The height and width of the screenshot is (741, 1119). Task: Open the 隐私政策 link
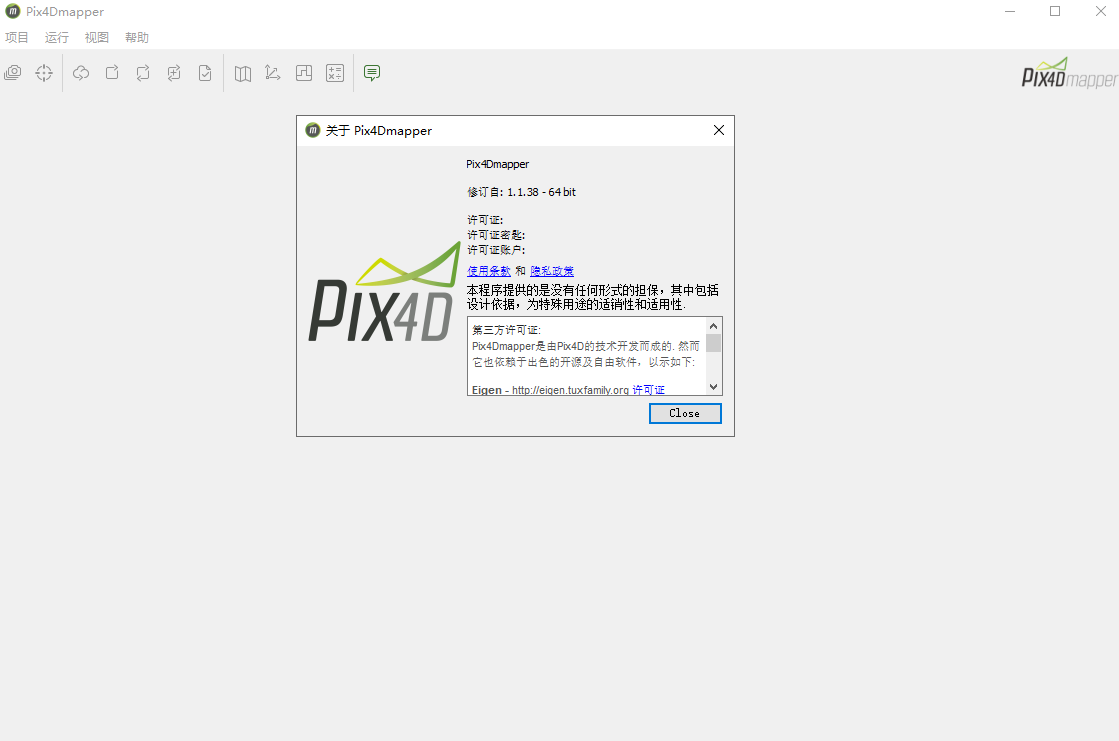[x=552, y=271]
